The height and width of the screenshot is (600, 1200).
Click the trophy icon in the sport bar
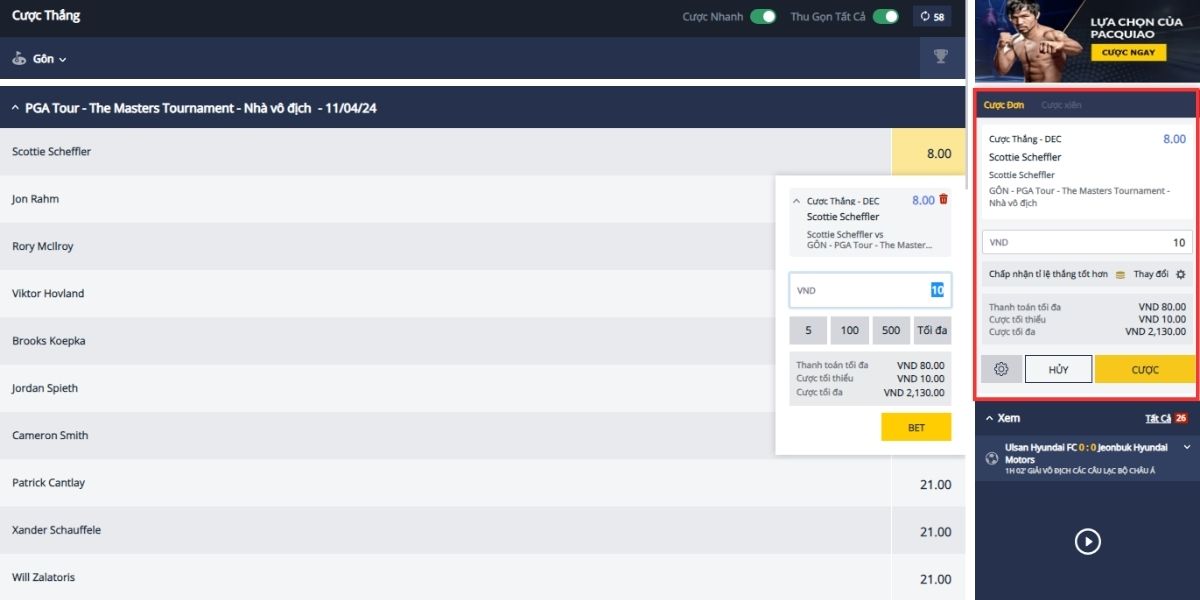940,57
